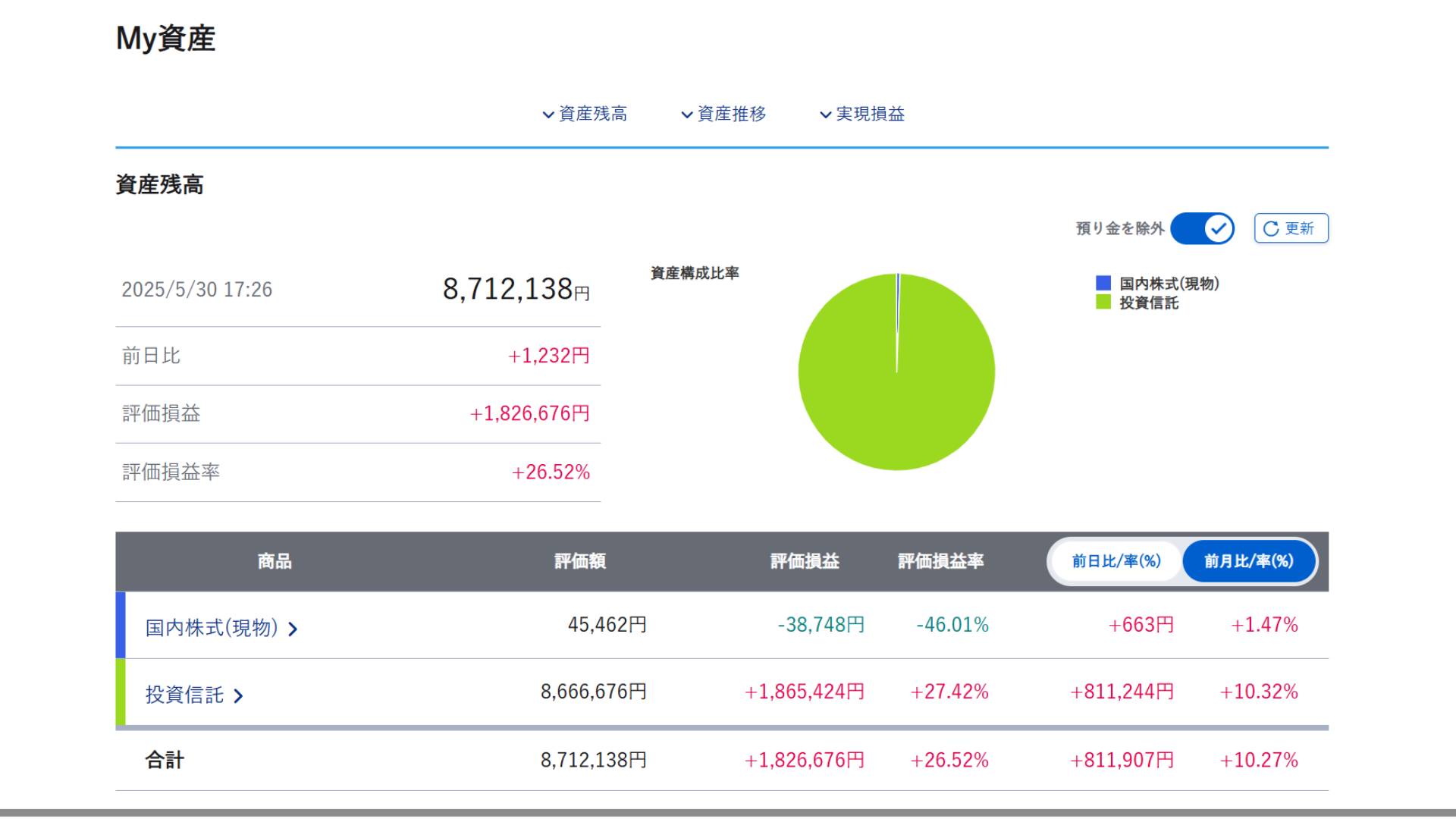Click the +811,244円 monthly change cell
This screenshot has height=819, width=1456.
[x=1122, y=692]
